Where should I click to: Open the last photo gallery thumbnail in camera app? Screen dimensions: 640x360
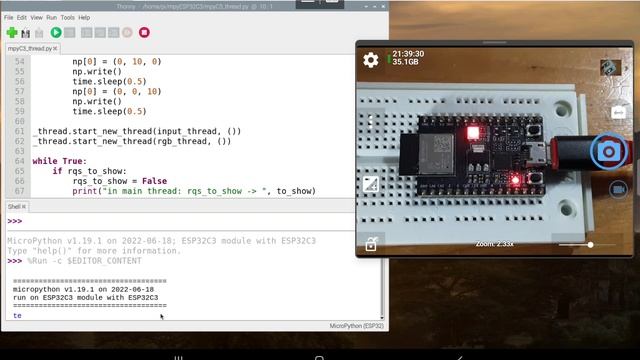click(611, 67)
